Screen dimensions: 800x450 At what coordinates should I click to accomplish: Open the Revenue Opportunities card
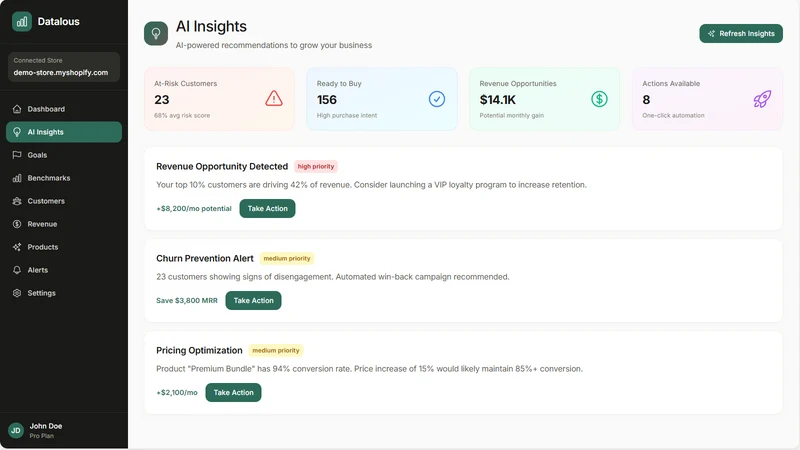[544, 99]
